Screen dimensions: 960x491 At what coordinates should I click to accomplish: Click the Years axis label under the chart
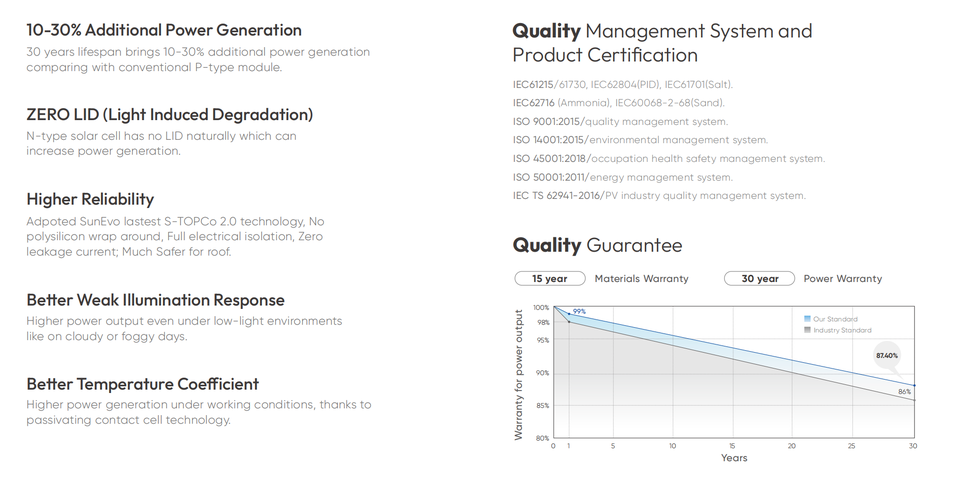click(733, 458)
